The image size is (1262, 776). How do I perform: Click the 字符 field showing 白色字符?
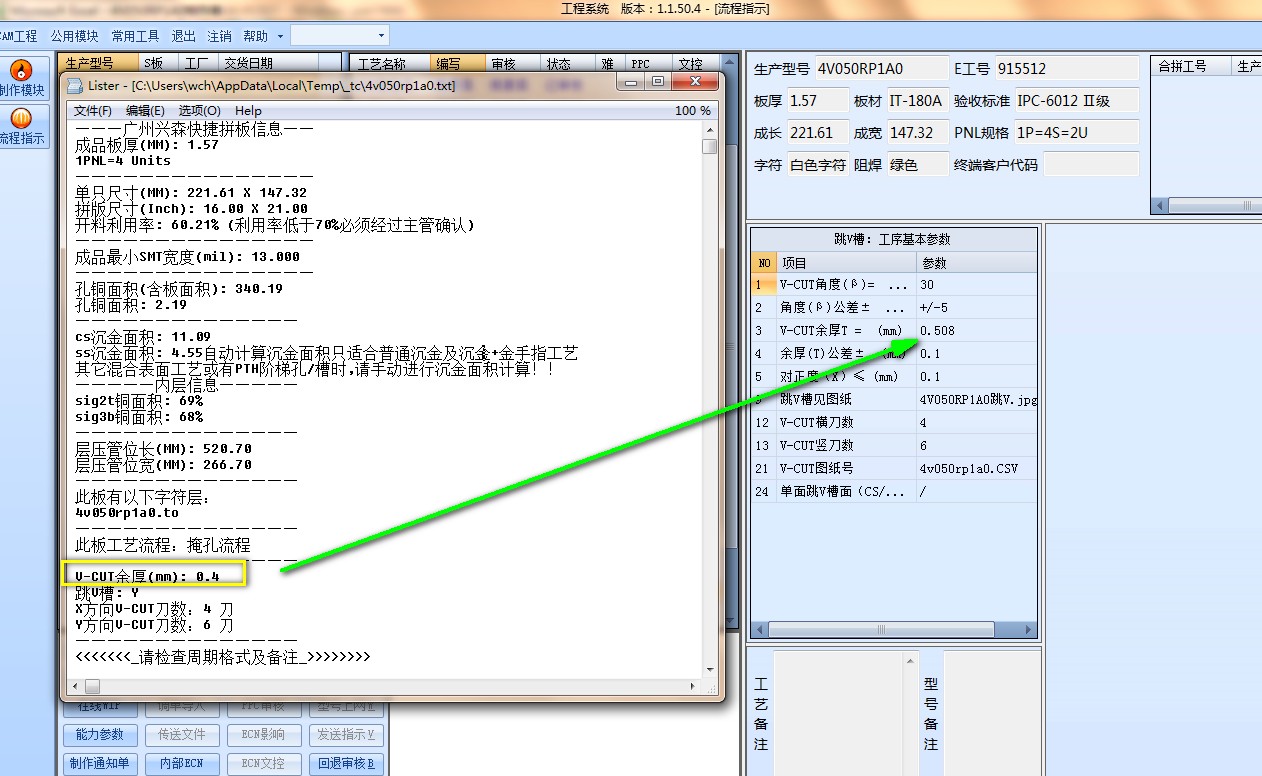(x=817, y=165)
